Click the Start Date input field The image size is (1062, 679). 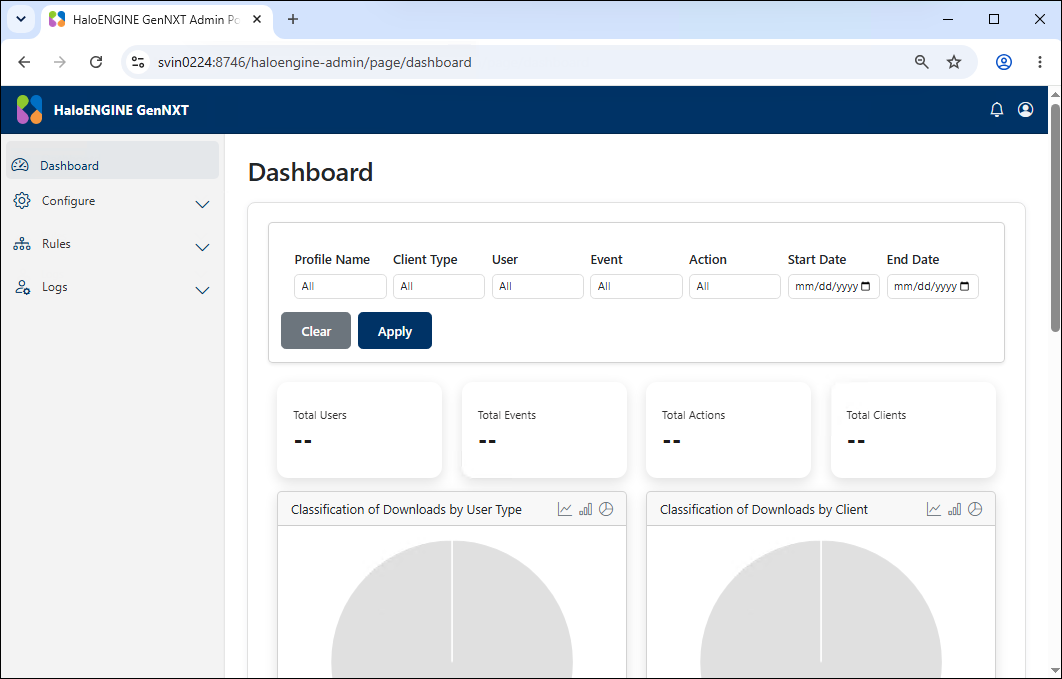click(834, 286)
